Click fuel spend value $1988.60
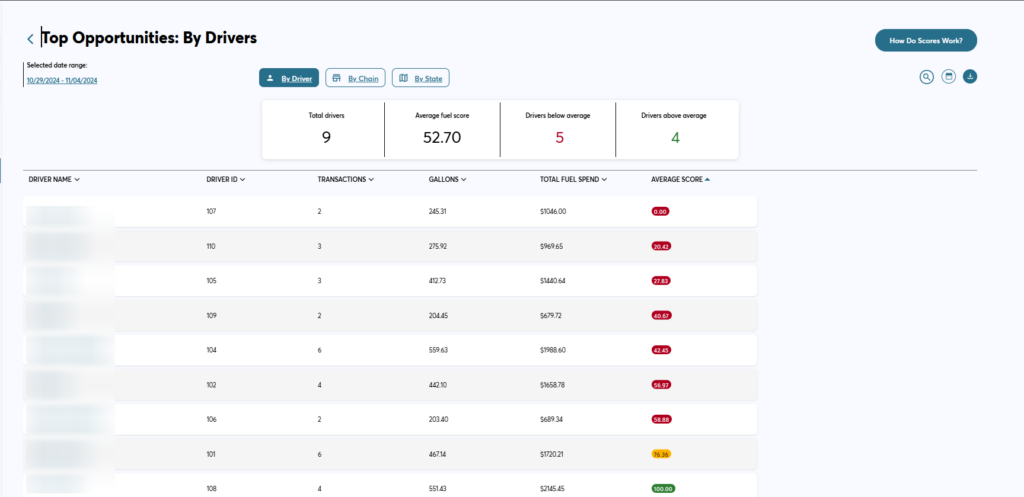The height and width of the screenshot is (497, 1024). [553, 350]
